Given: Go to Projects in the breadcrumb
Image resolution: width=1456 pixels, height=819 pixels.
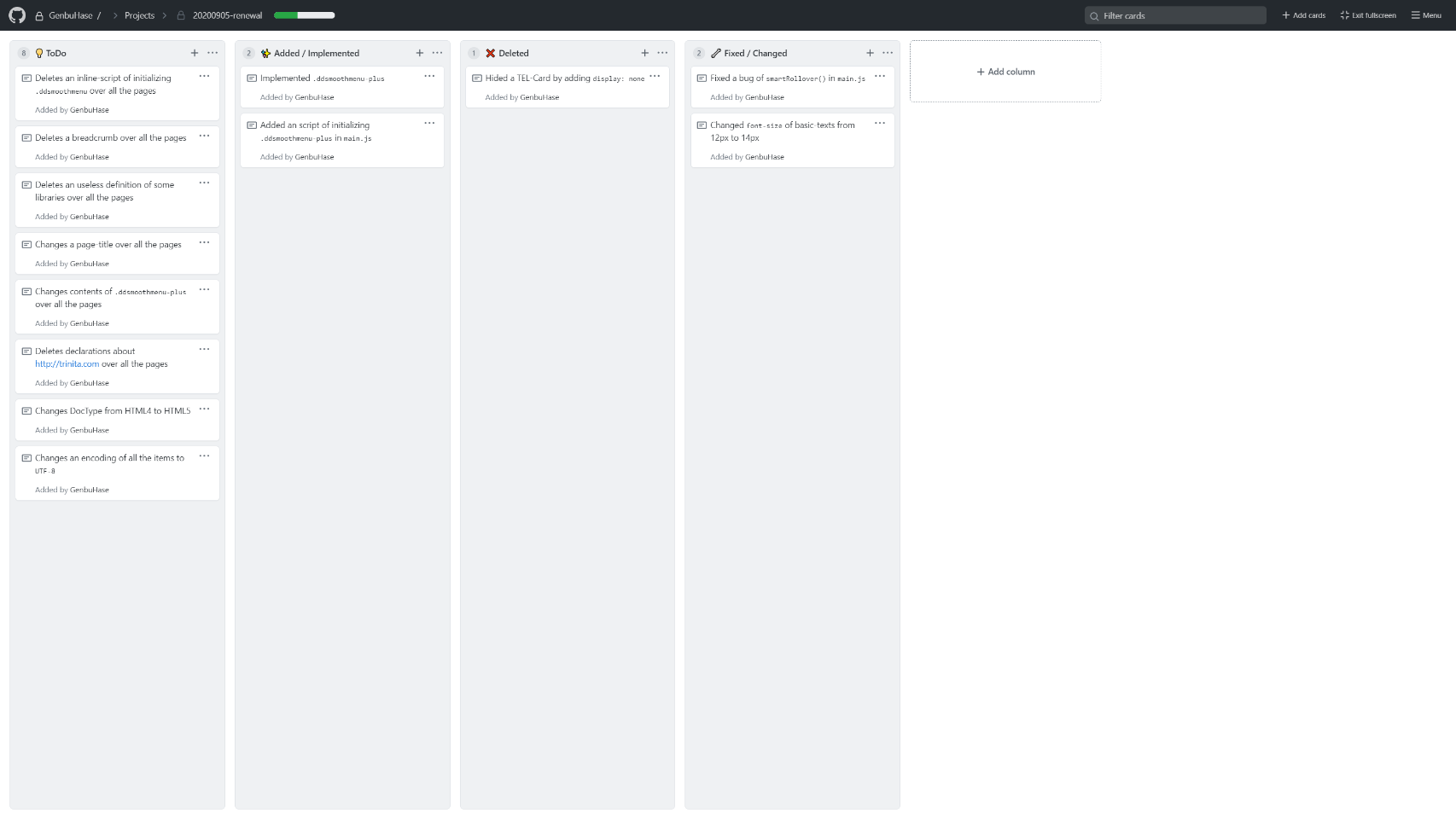Looking at the screenshot, I should [139, 15].
